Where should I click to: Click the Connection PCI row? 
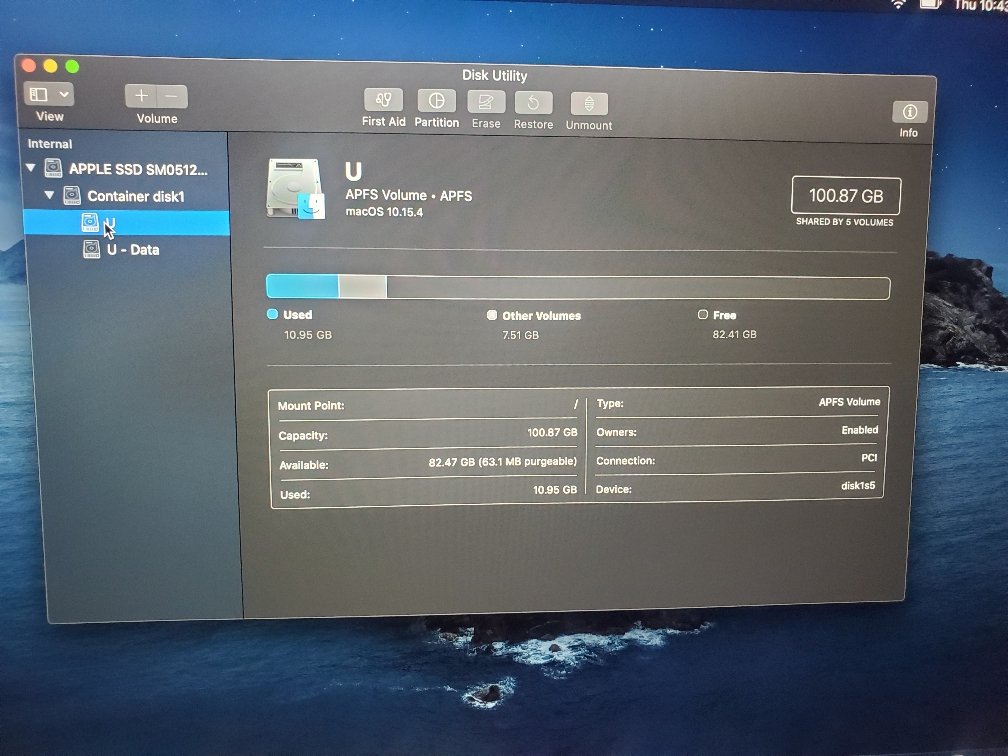point(736,459)
